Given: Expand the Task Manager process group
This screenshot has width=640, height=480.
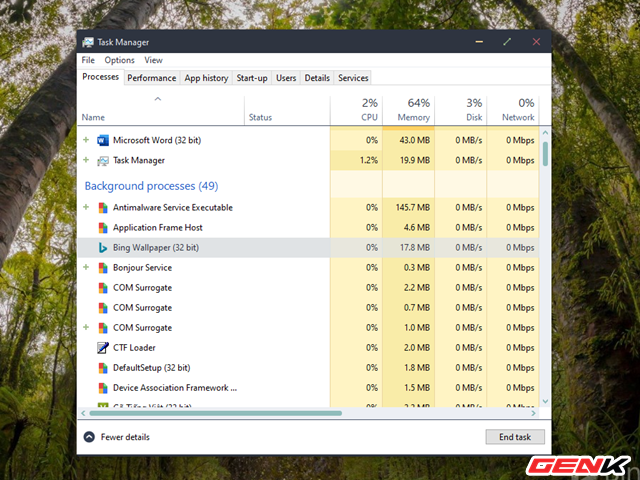Looking at the screenshot, I should pyautogui.click(x=86, y=160).
